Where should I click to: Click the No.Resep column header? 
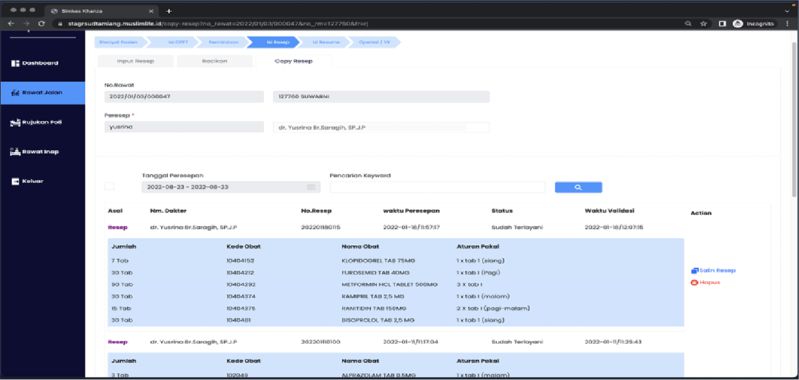tap(316, 211)
